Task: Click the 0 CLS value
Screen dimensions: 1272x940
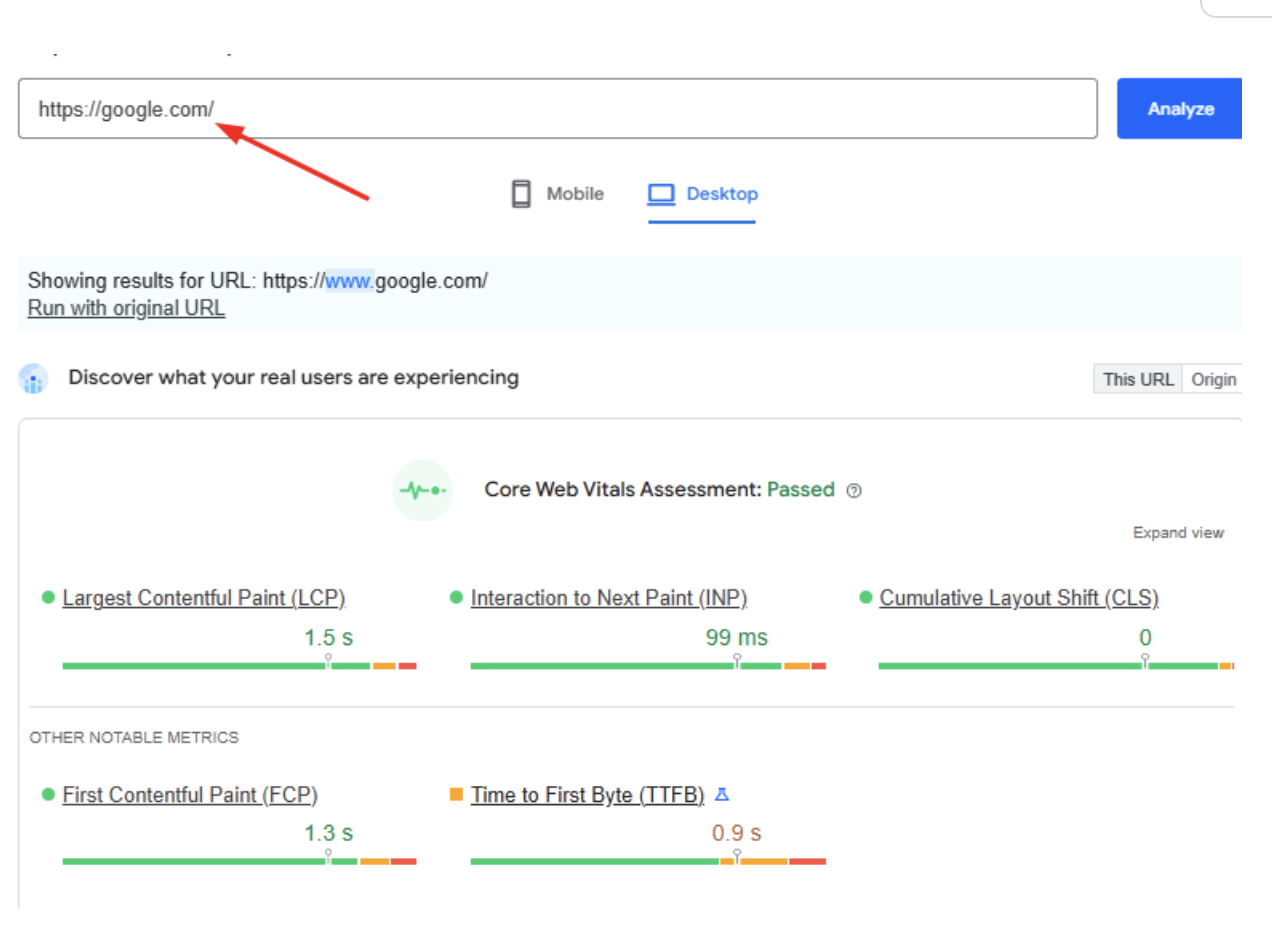Action: 1146,638
